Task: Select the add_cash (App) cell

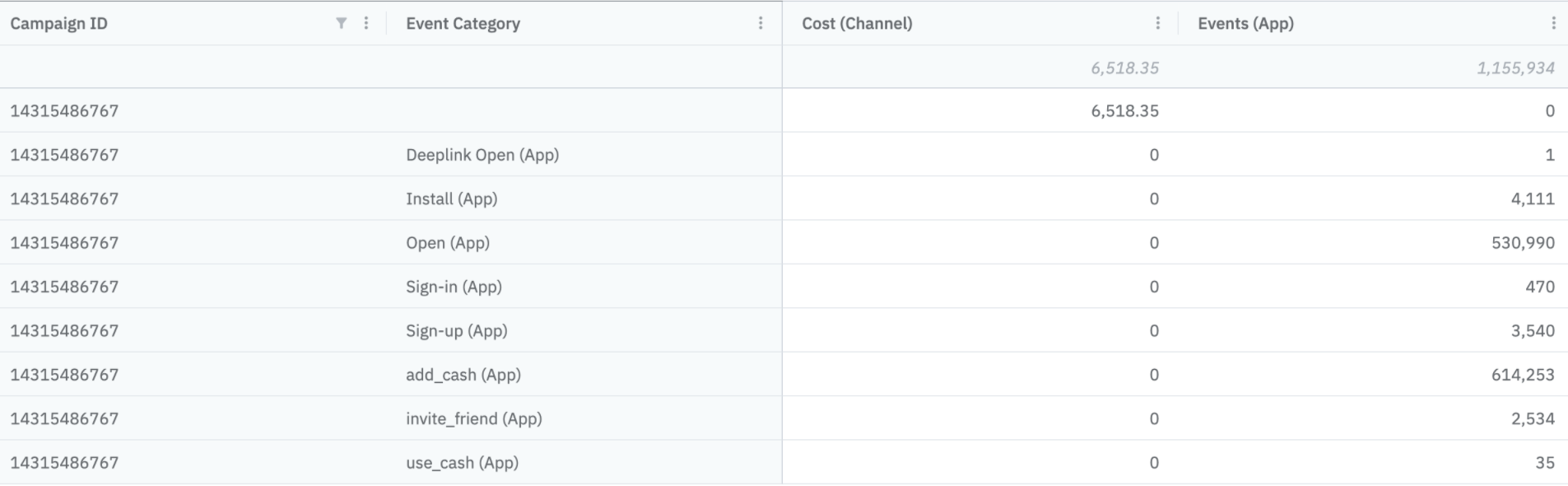Action: pos(463,375)
